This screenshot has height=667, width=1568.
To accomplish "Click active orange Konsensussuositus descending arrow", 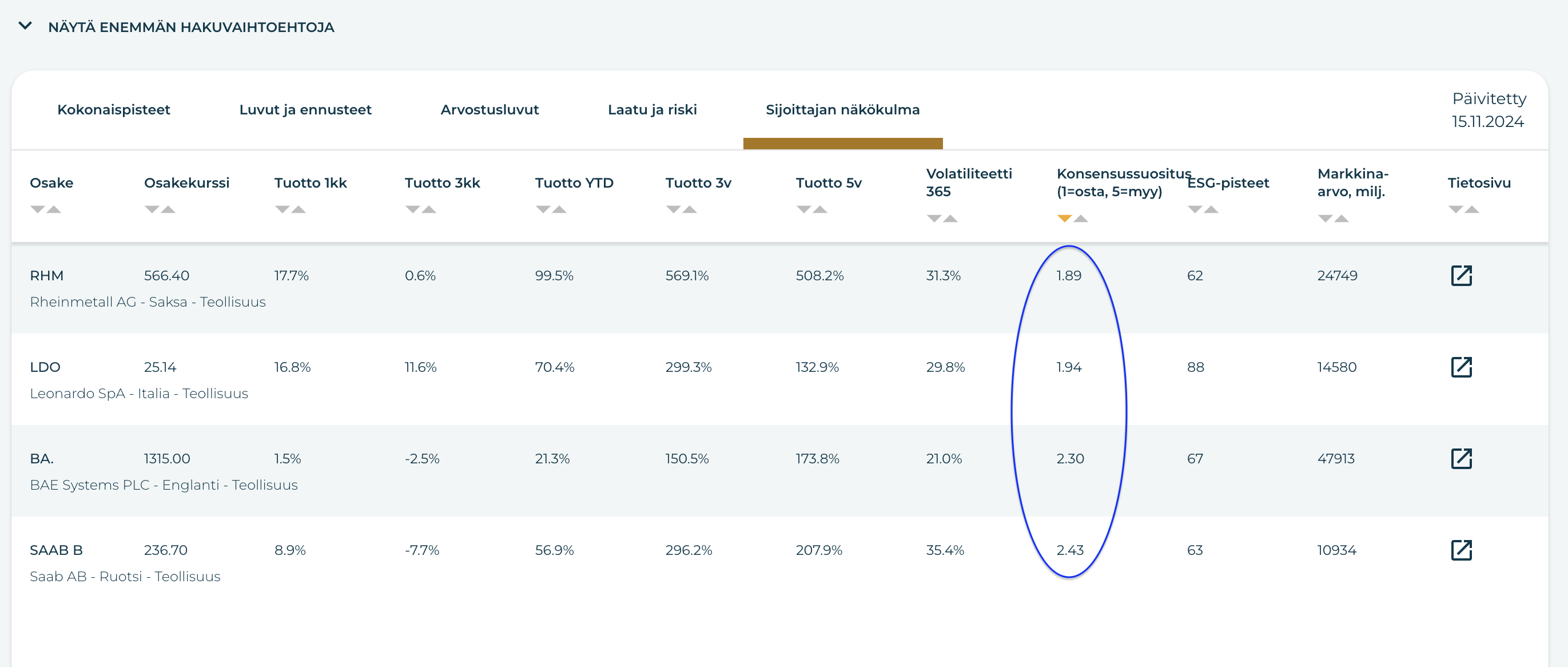I will [x=1064, y=218].
